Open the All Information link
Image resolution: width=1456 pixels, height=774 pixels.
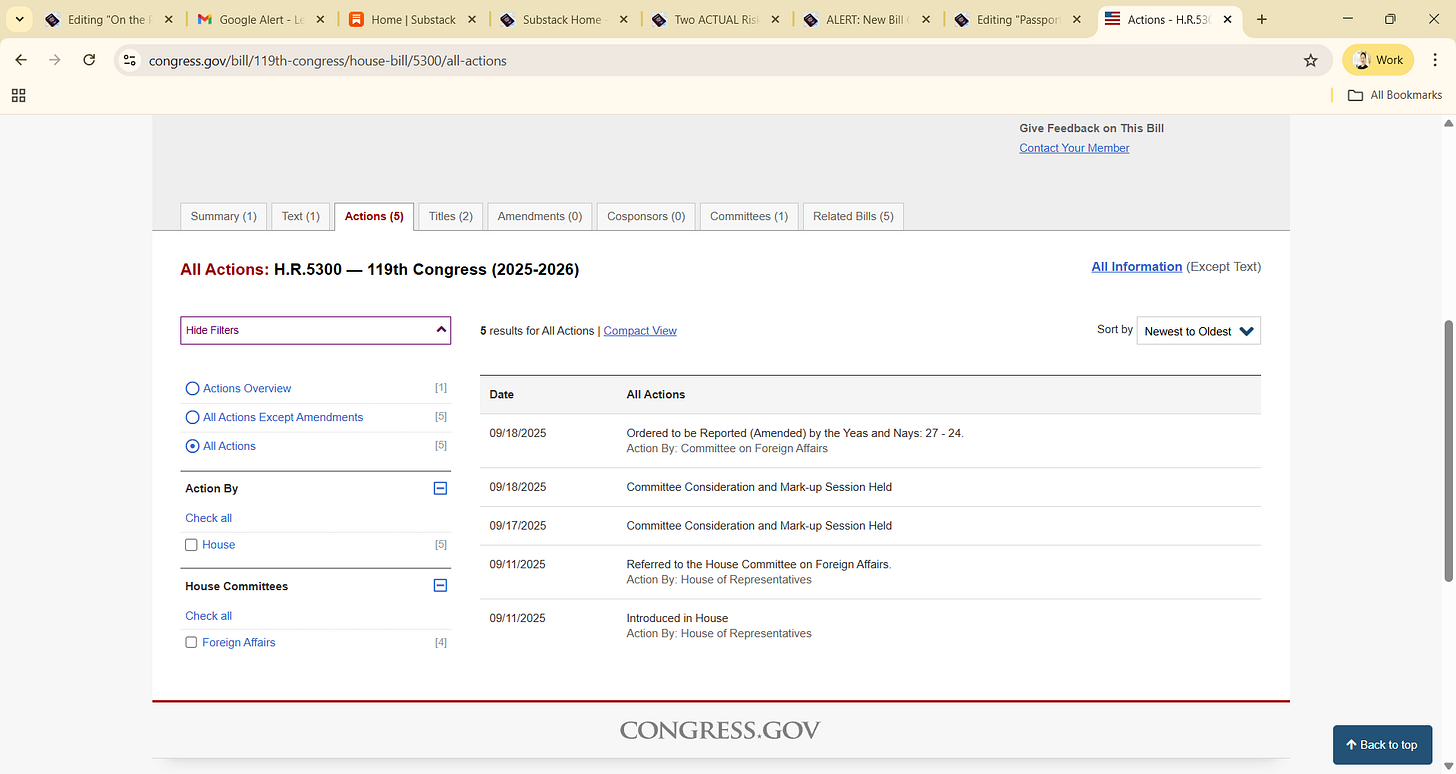point(1136,267)
